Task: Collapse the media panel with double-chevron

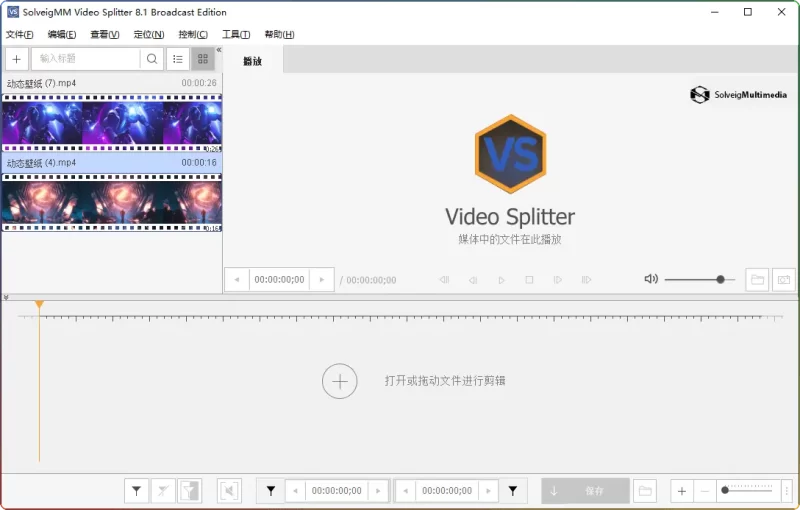Action: (219, 50)
